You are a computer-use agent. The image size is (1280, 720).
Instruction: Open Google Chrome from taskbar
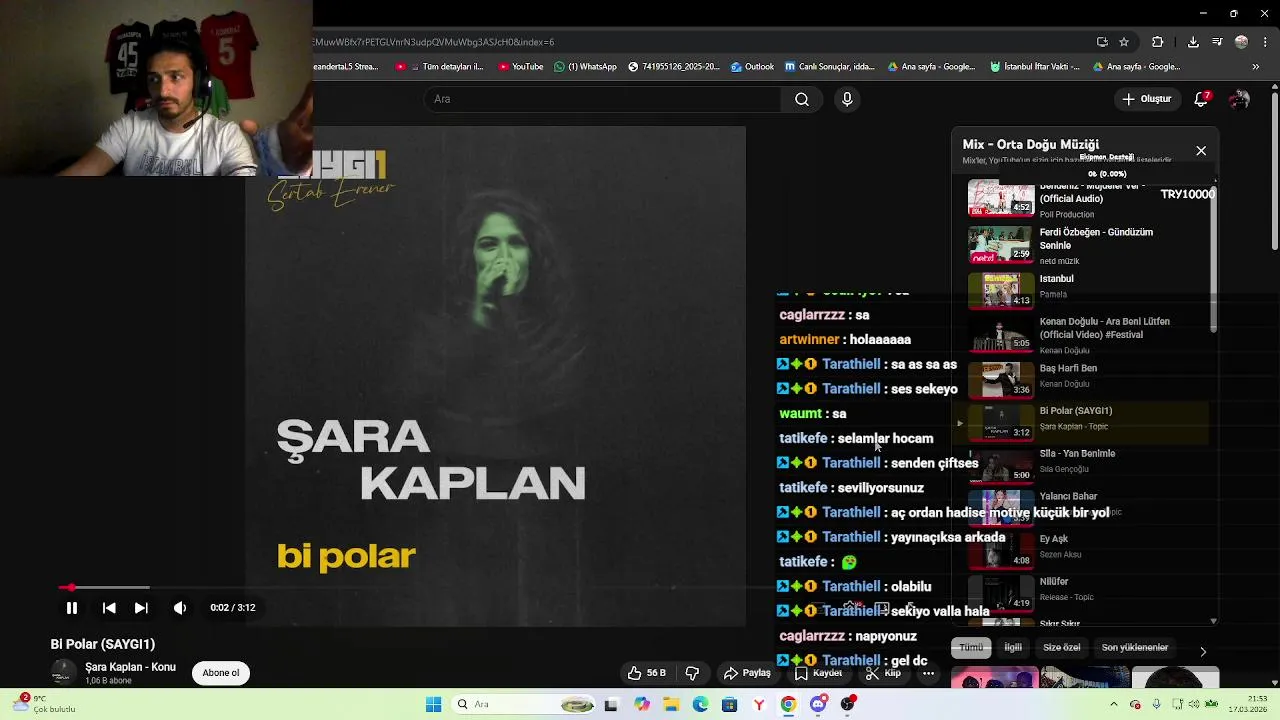pos(788,705)
